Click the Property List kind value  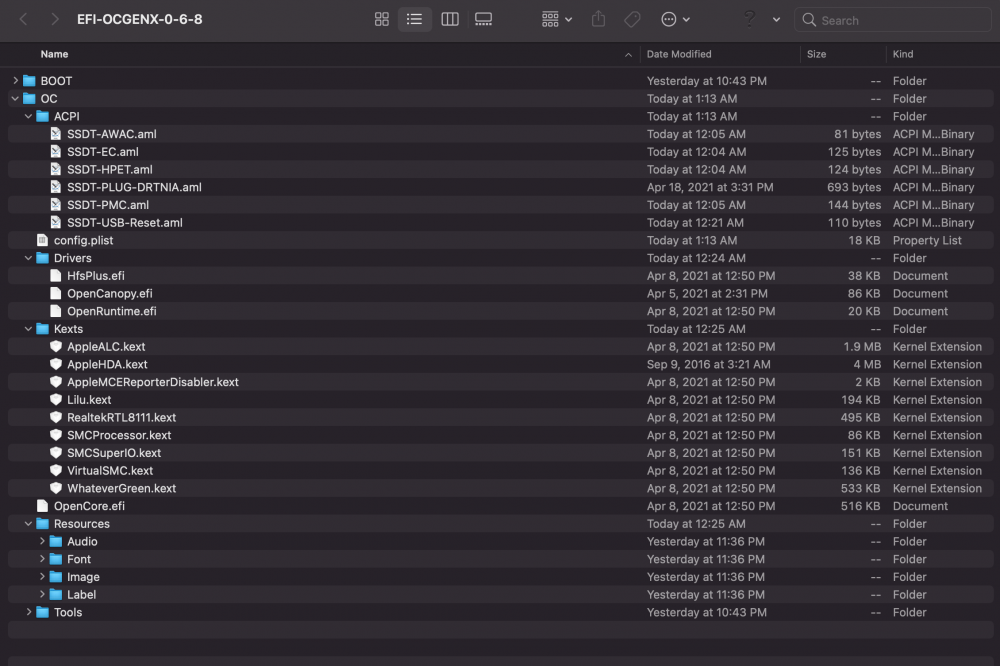click(927, 240)
